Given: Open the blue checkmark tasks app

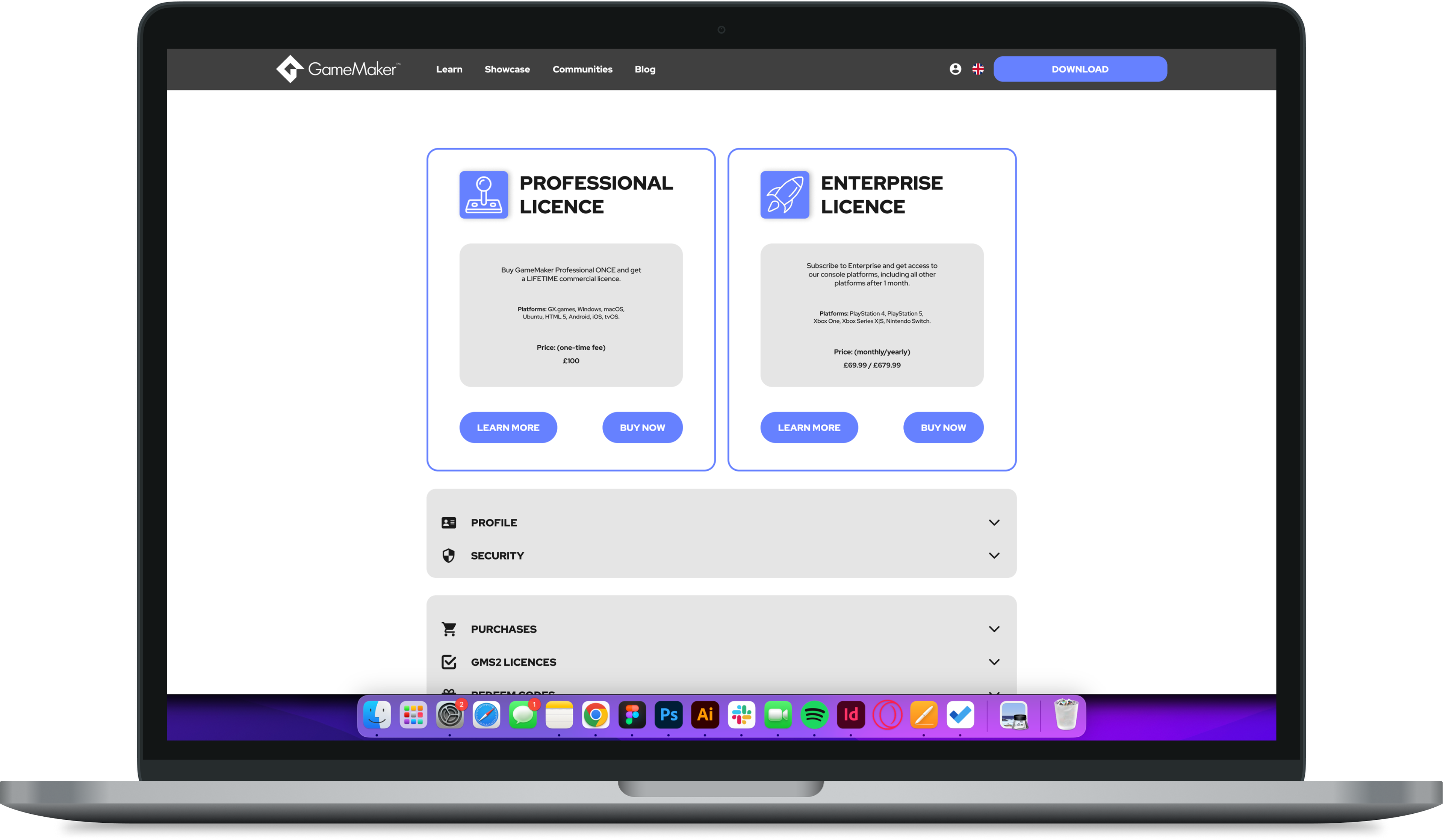Looking at the screenshot, I should coord(960,715).
